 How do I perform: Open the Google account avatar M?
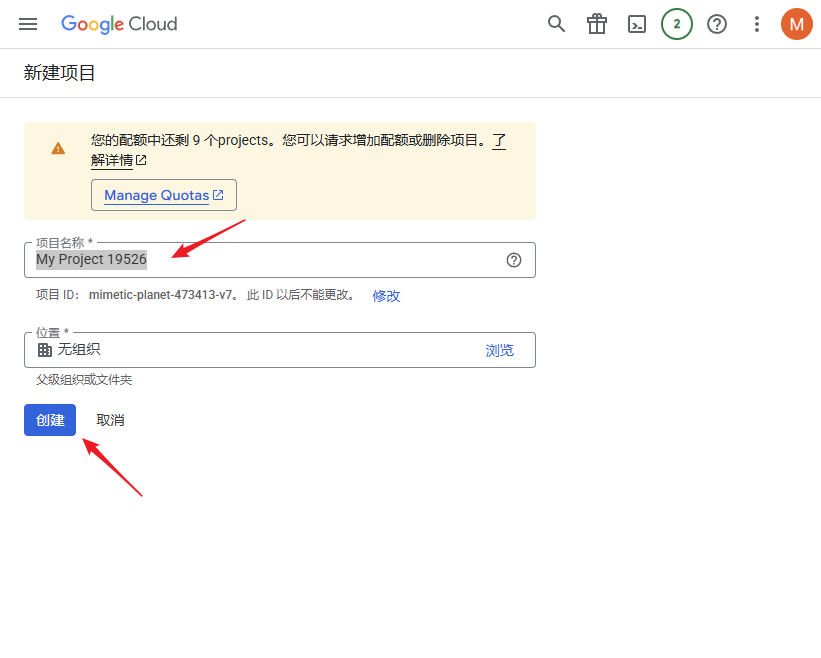click(797, 24)
